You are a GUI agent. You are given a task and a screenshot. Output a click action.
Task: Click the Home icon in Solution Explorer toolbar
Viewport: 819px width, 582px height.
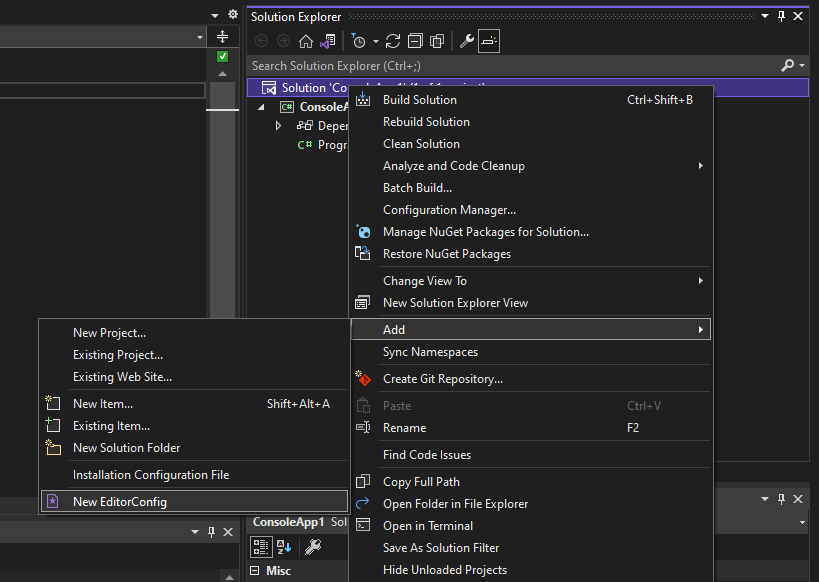306,41
